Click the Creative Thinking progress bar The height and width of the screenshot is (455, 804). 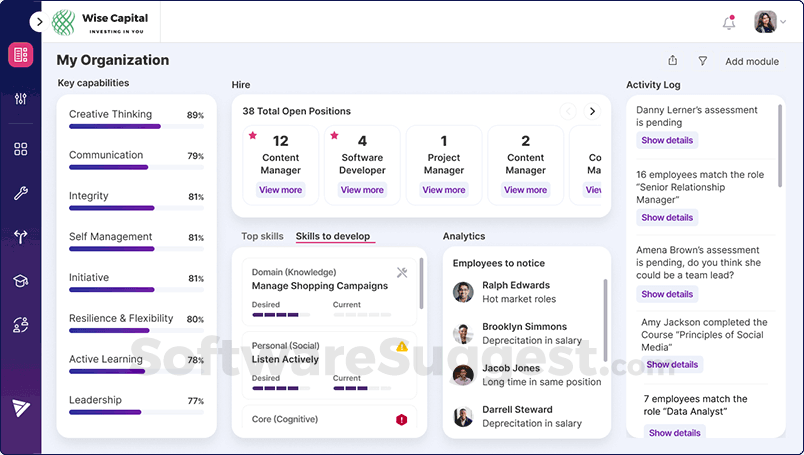pyautogui.click(x=115, y=127)
